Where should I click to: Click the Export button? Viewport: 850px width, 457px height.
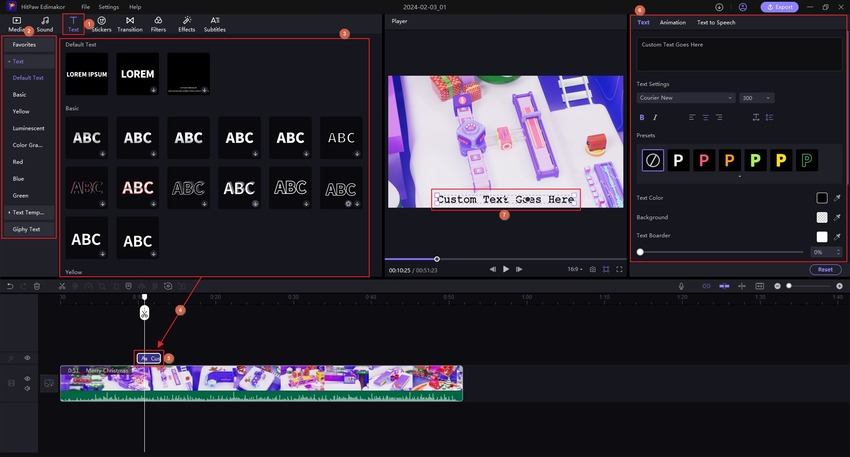[x=779, y=7]
